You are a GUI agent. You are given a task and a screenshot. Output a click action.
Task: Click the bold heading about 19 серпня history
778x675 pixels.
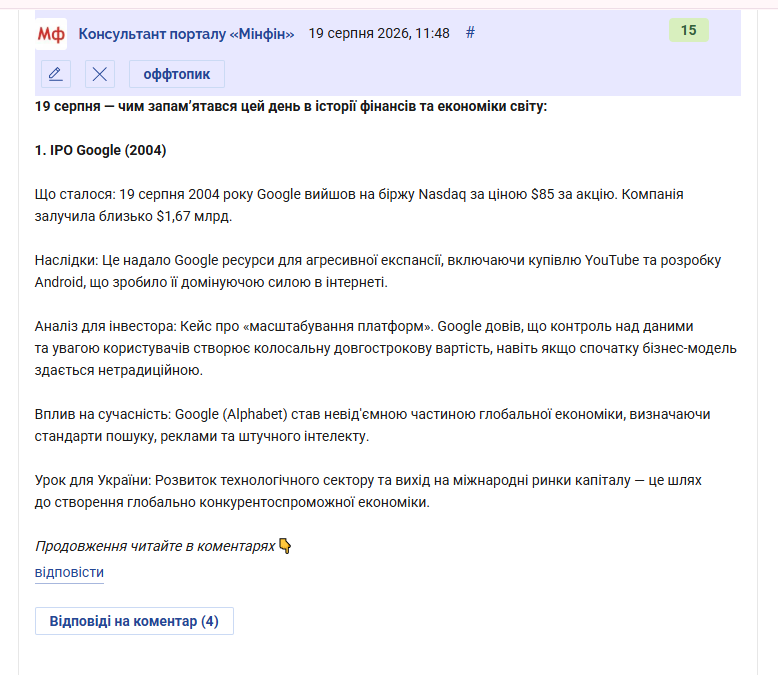coord(291,106)
